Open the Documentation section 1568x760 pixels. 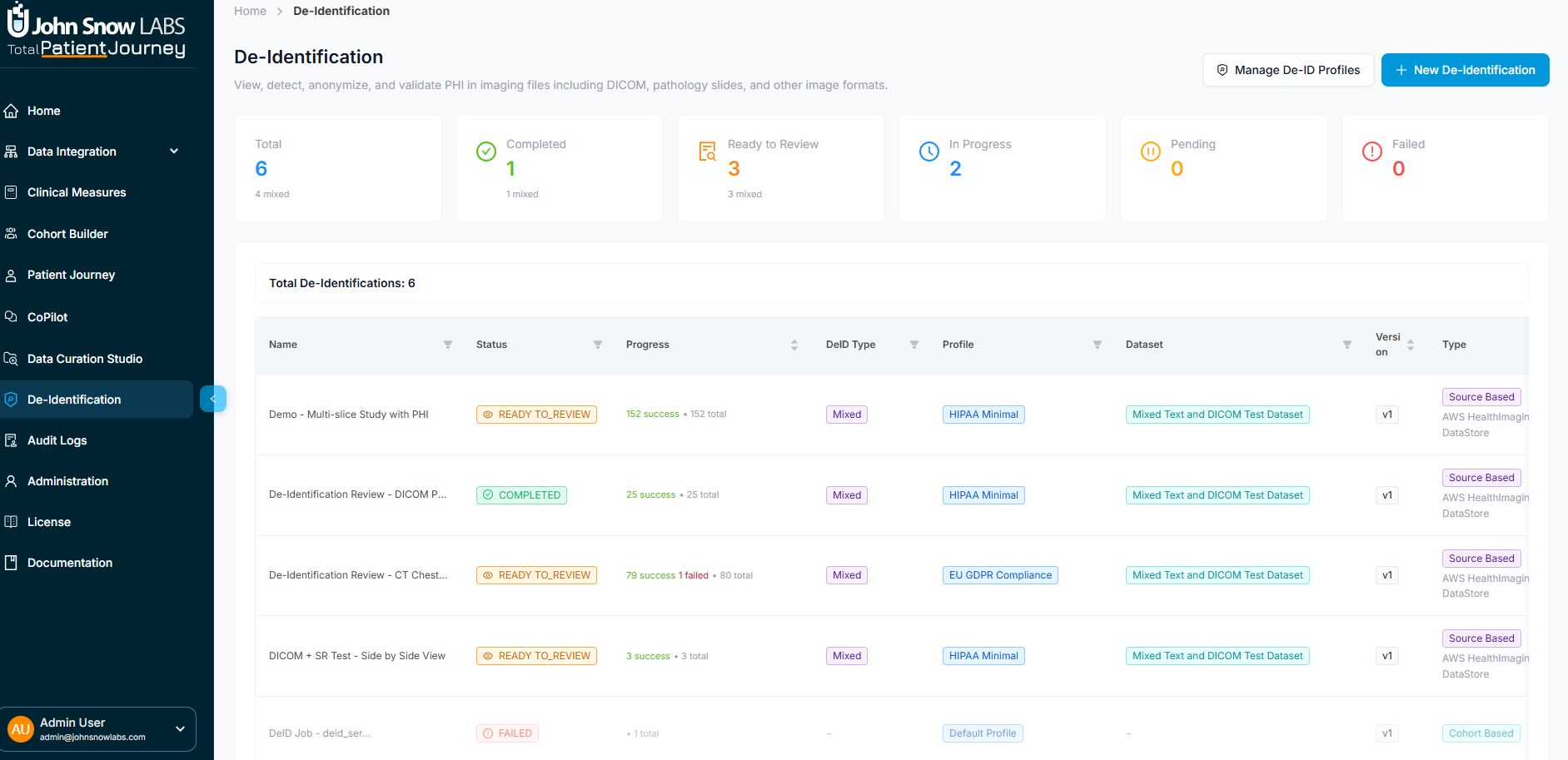click(x=68, y=562)
